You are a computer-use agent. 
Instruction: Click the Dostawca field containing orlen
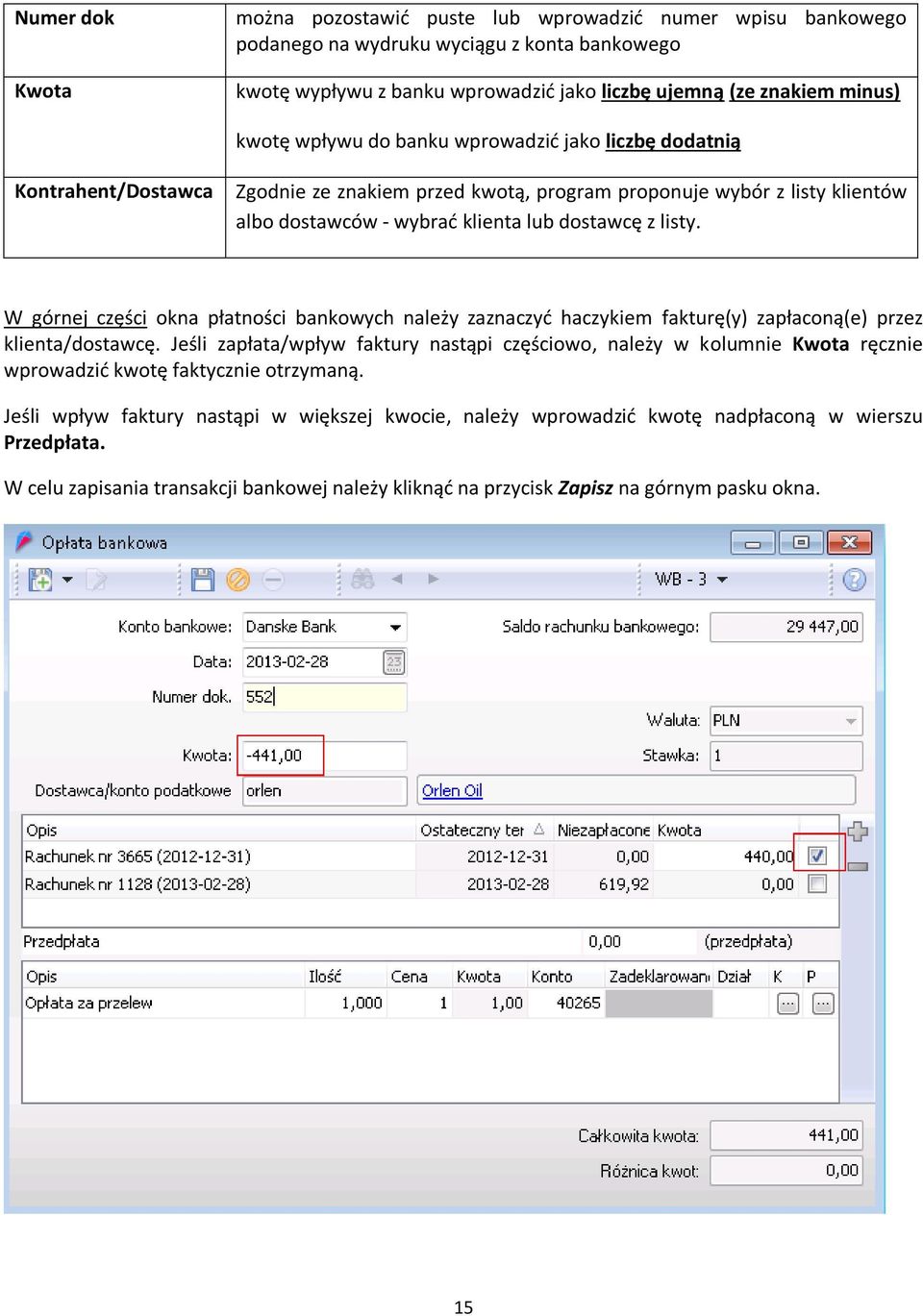(x=325, y=791)
